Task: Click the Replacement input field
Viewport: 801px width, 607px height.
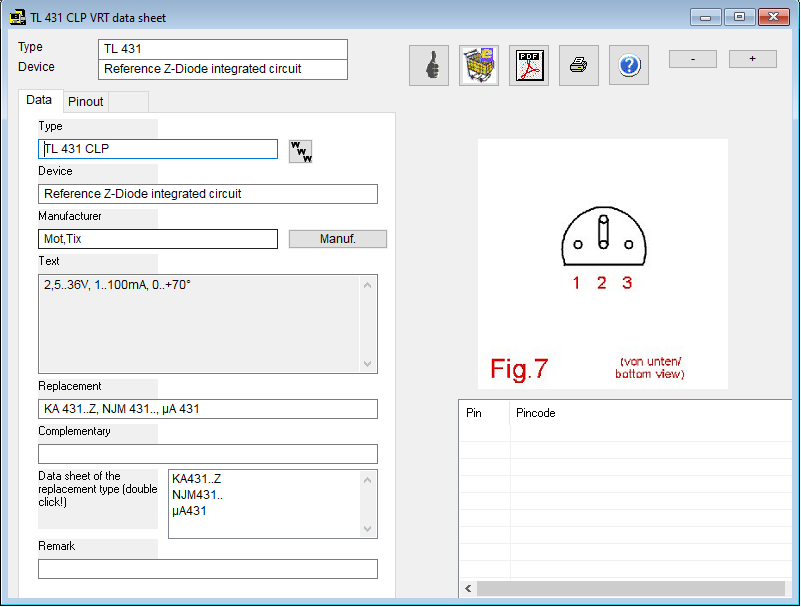Action: coord(208,409)
